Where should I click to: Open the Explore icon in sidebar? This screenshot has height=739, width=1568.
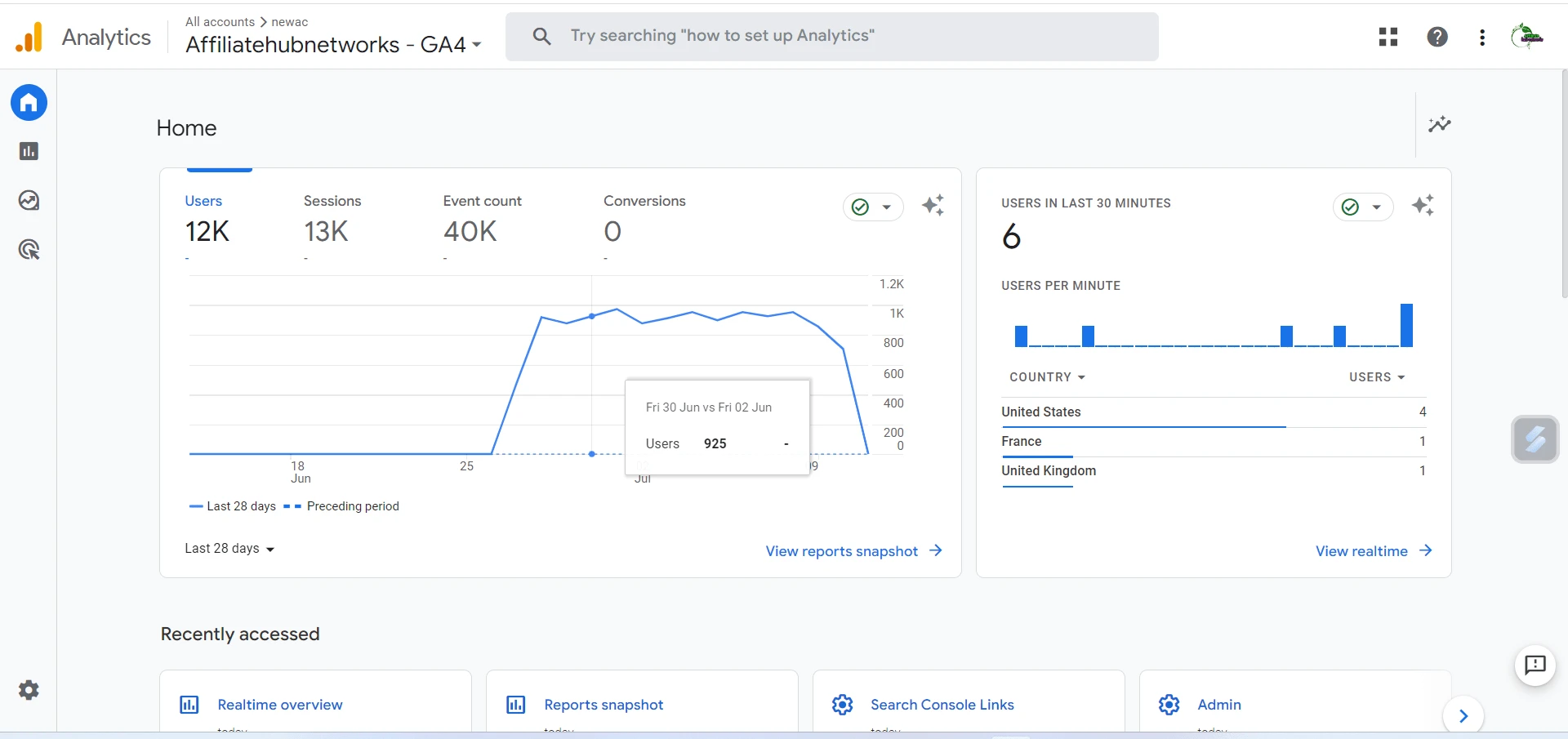[x=29, y=200]
